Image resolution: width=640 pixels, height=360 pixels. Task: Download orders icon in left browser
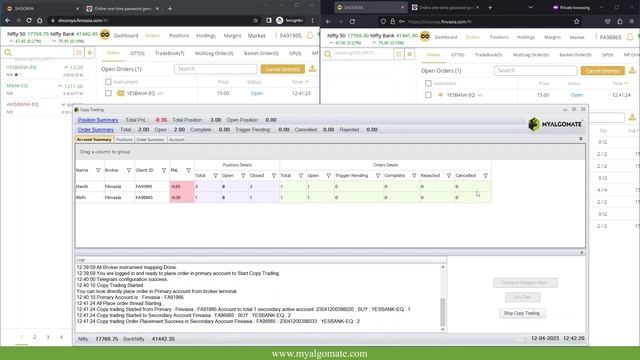click(312, 69)
